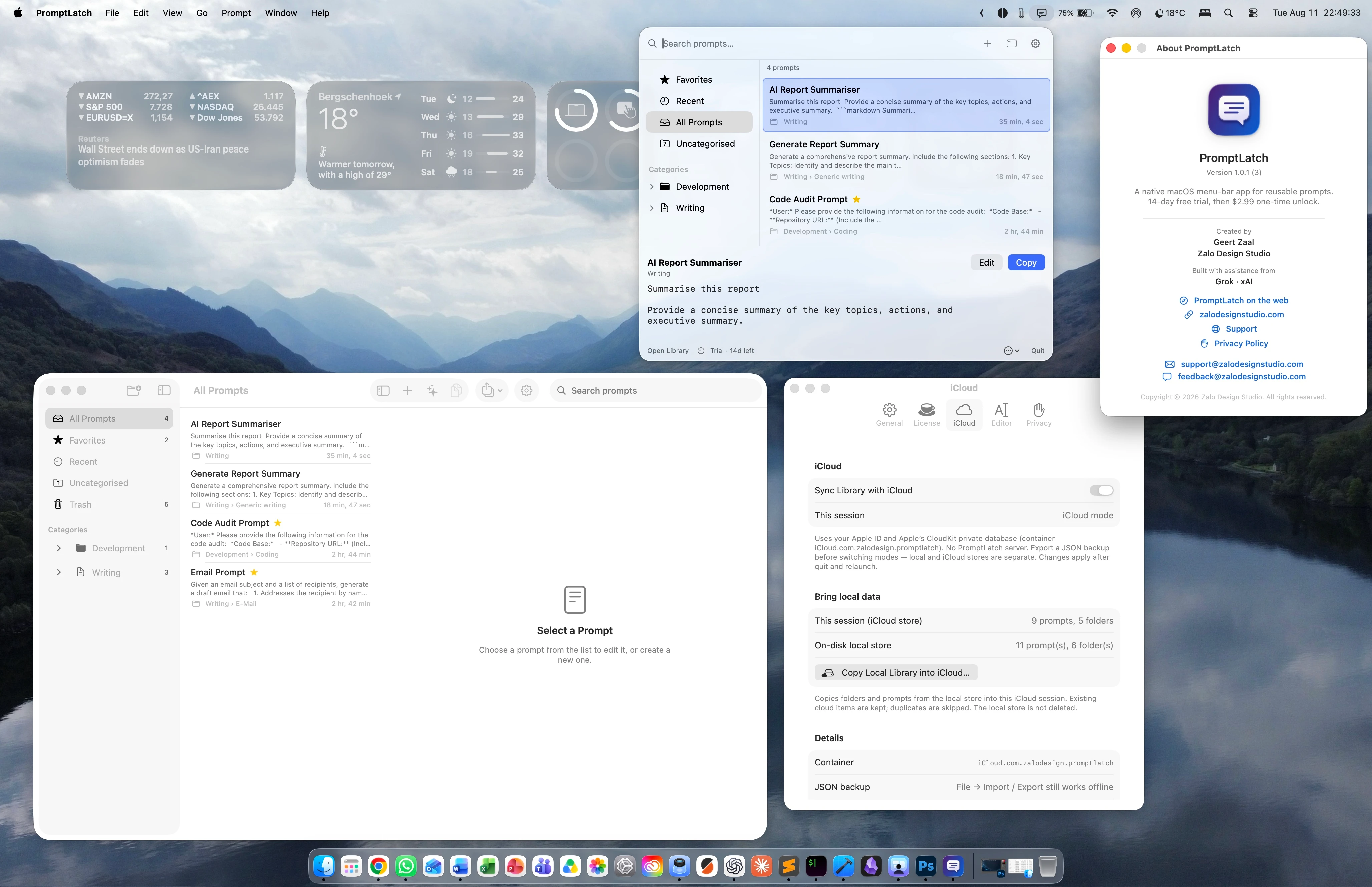Select Code Audit Prompt in the popover list
The image size is (1372, 887).
[x=906, y=215]
